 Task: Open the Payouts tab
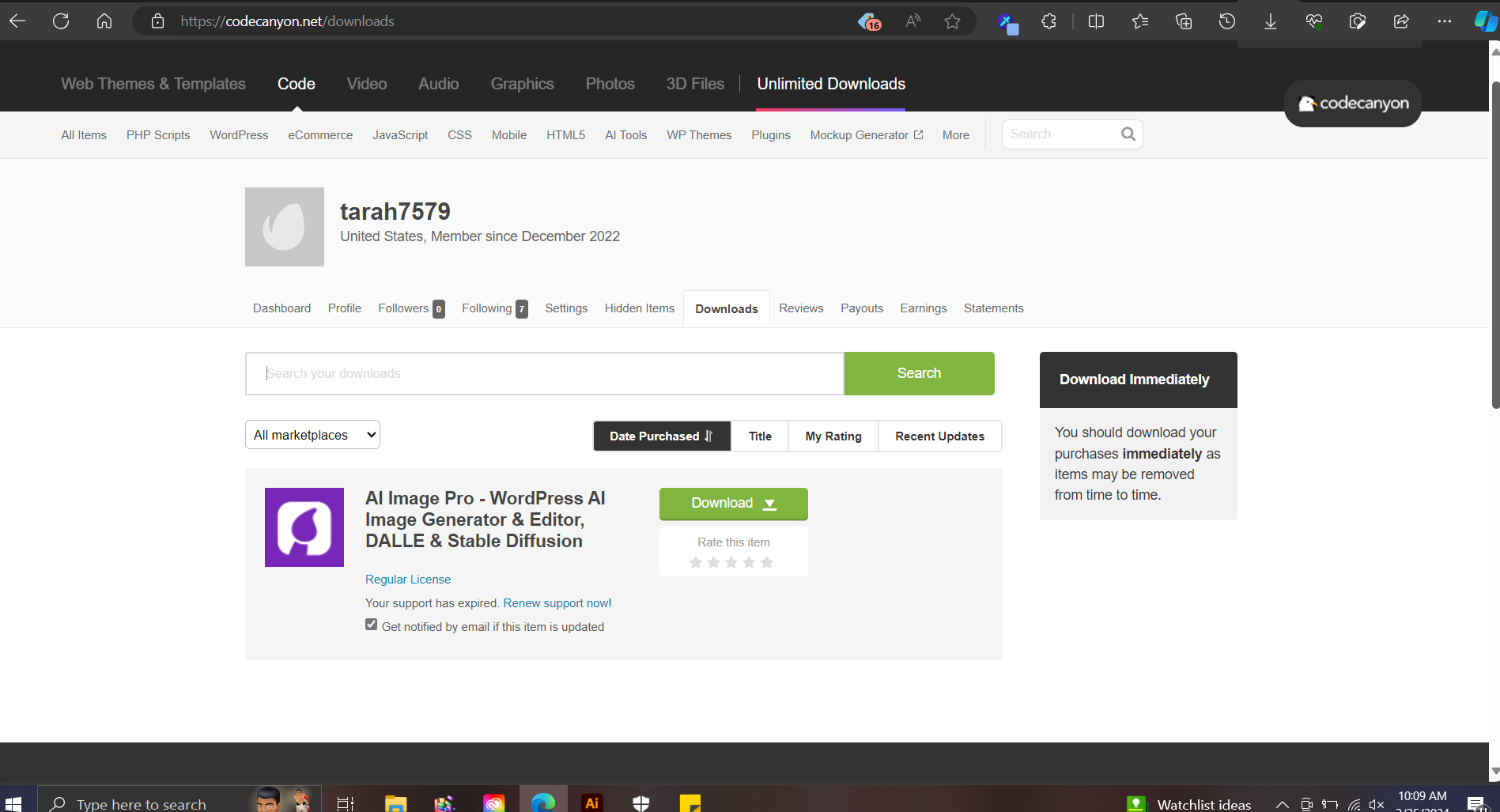coord(862,308)
